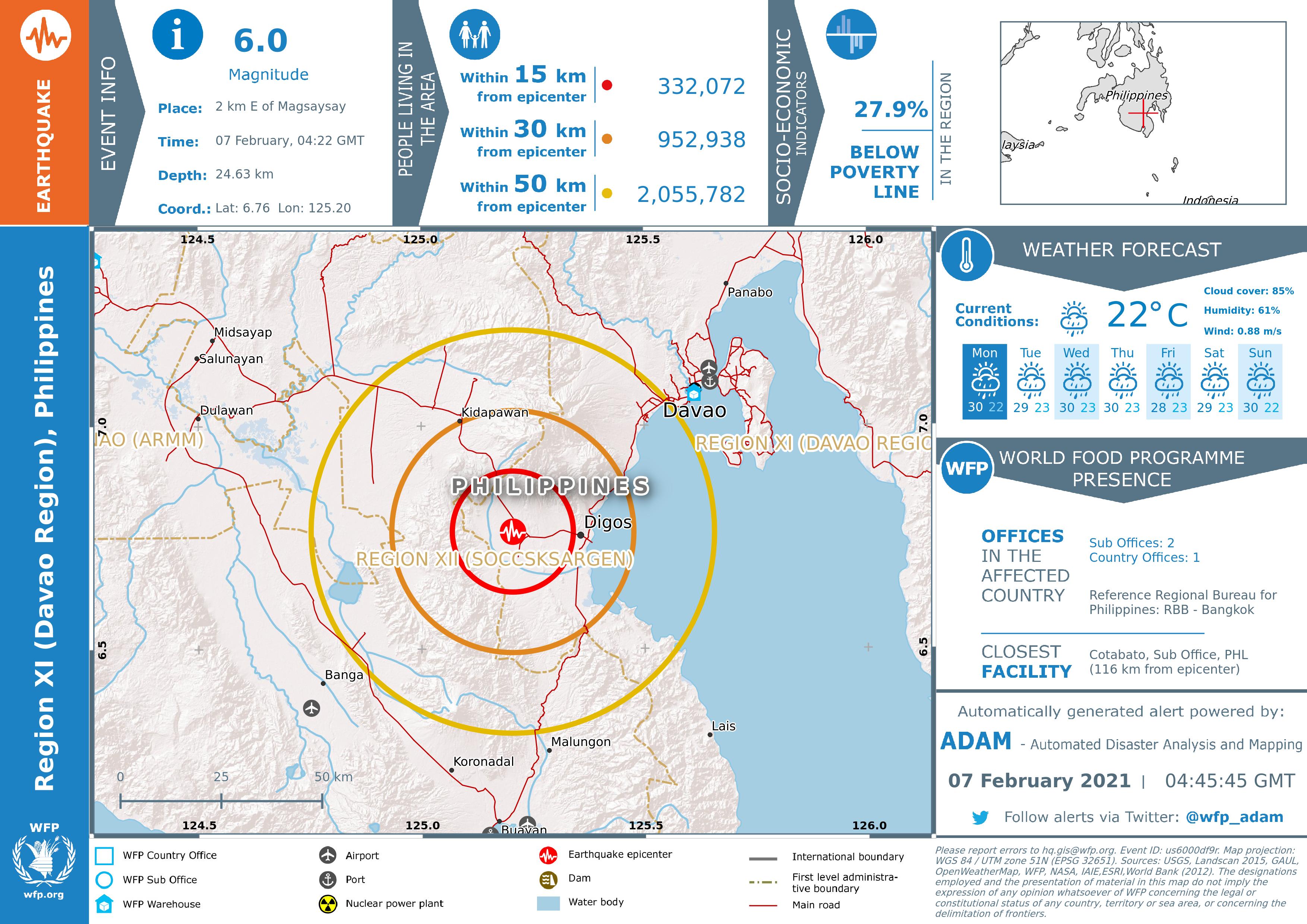Viewport: 1307px width, 924px height.
Task: Click the orange earthquake seismograph icon
Action: (x=45, y=35)
